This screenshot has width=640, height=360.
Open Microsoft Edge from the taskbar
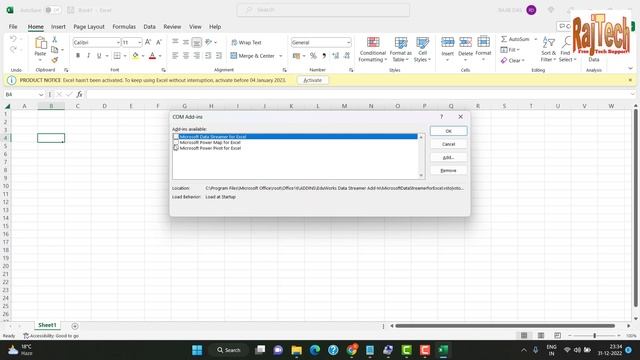click(x=315, y=350)
